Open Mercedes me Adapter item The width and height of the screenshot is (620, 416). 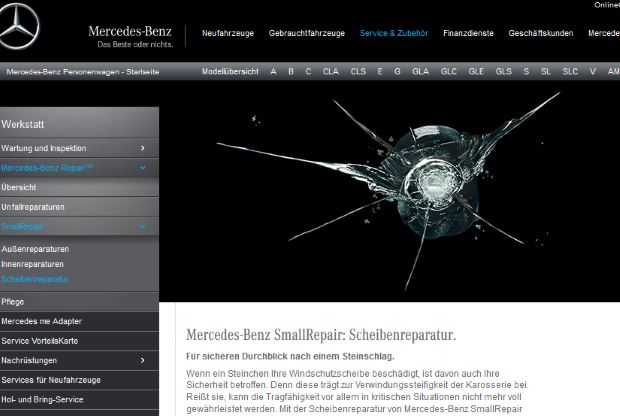point(79,321)
